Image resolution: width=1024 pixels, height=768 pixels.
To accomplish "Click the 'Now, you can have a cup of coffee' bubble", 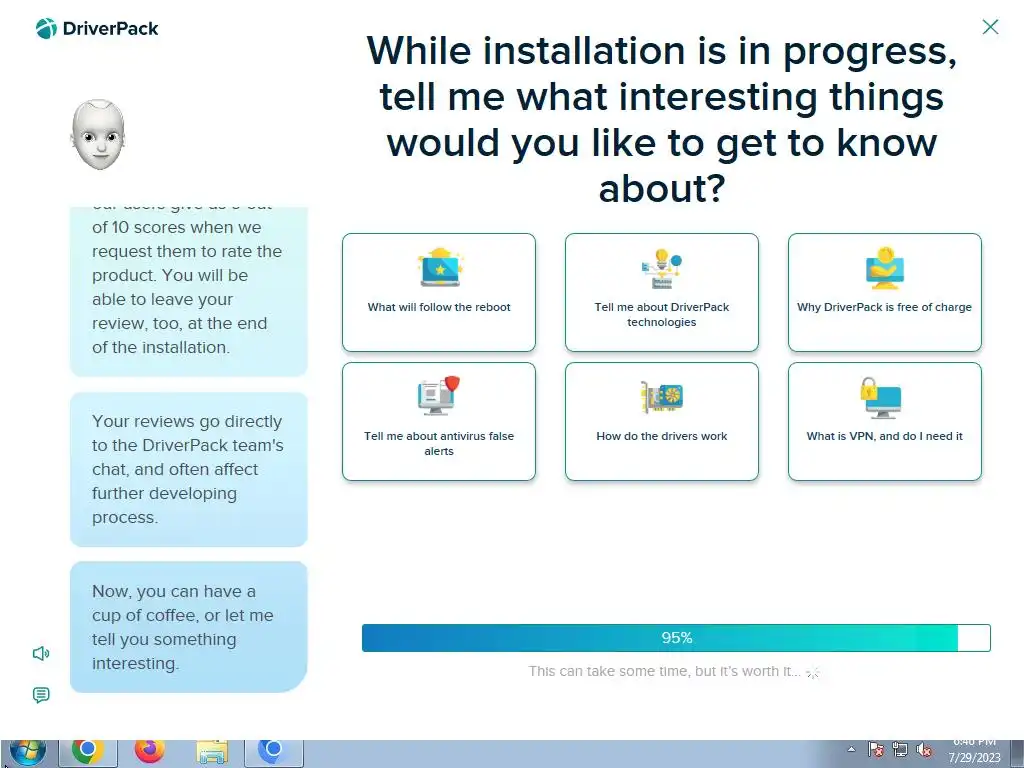I will [189, 627].
